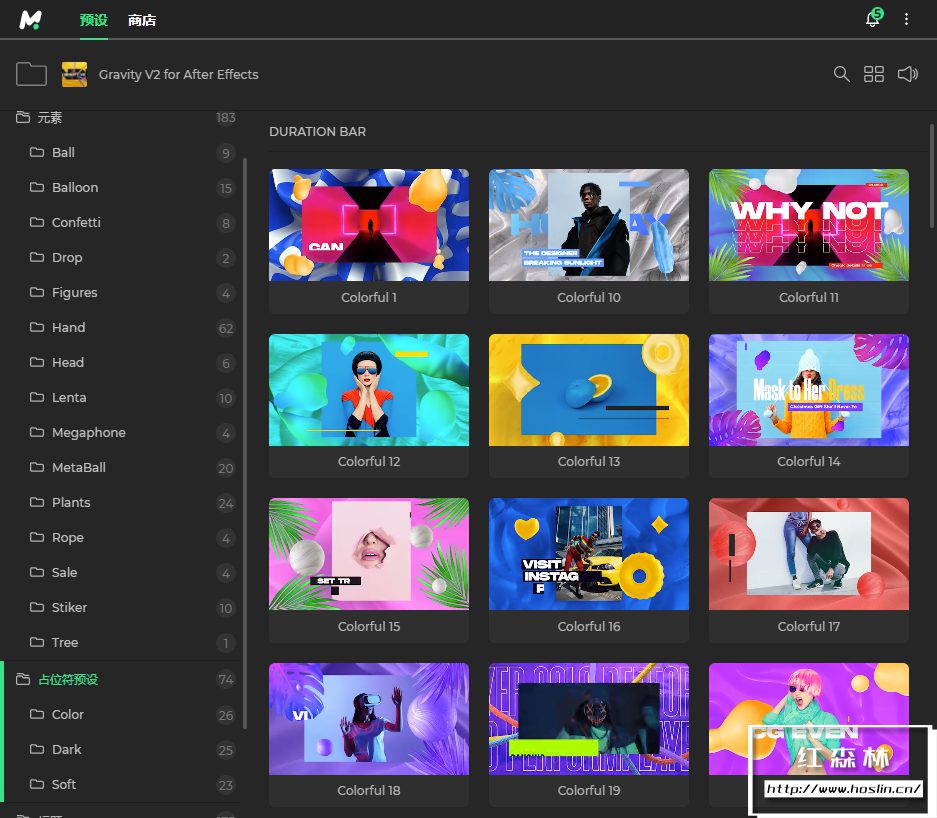This screenshot has height=818, width=937.
Task: Toggle the preview sound speaker icon
Action: pyautogui.click(x=907, y=74)
